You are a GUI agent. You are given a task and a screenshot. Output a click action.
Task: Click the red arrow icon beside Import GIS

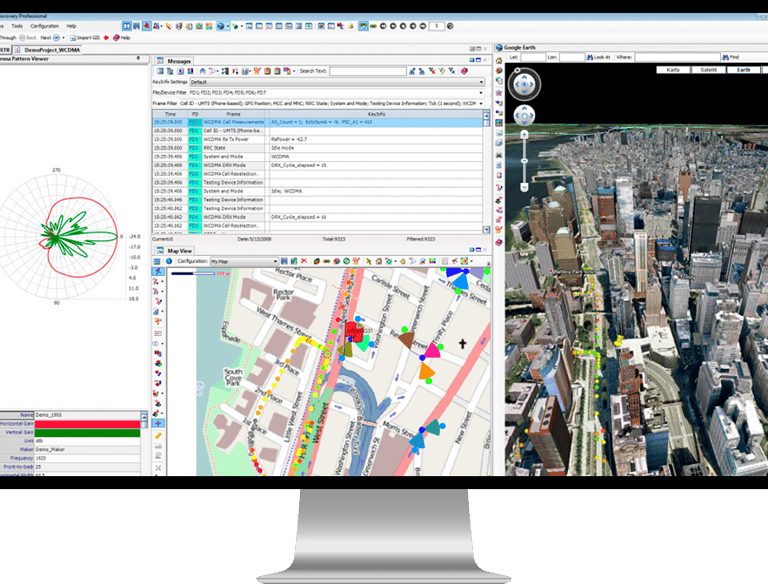[x=106, y=37]
